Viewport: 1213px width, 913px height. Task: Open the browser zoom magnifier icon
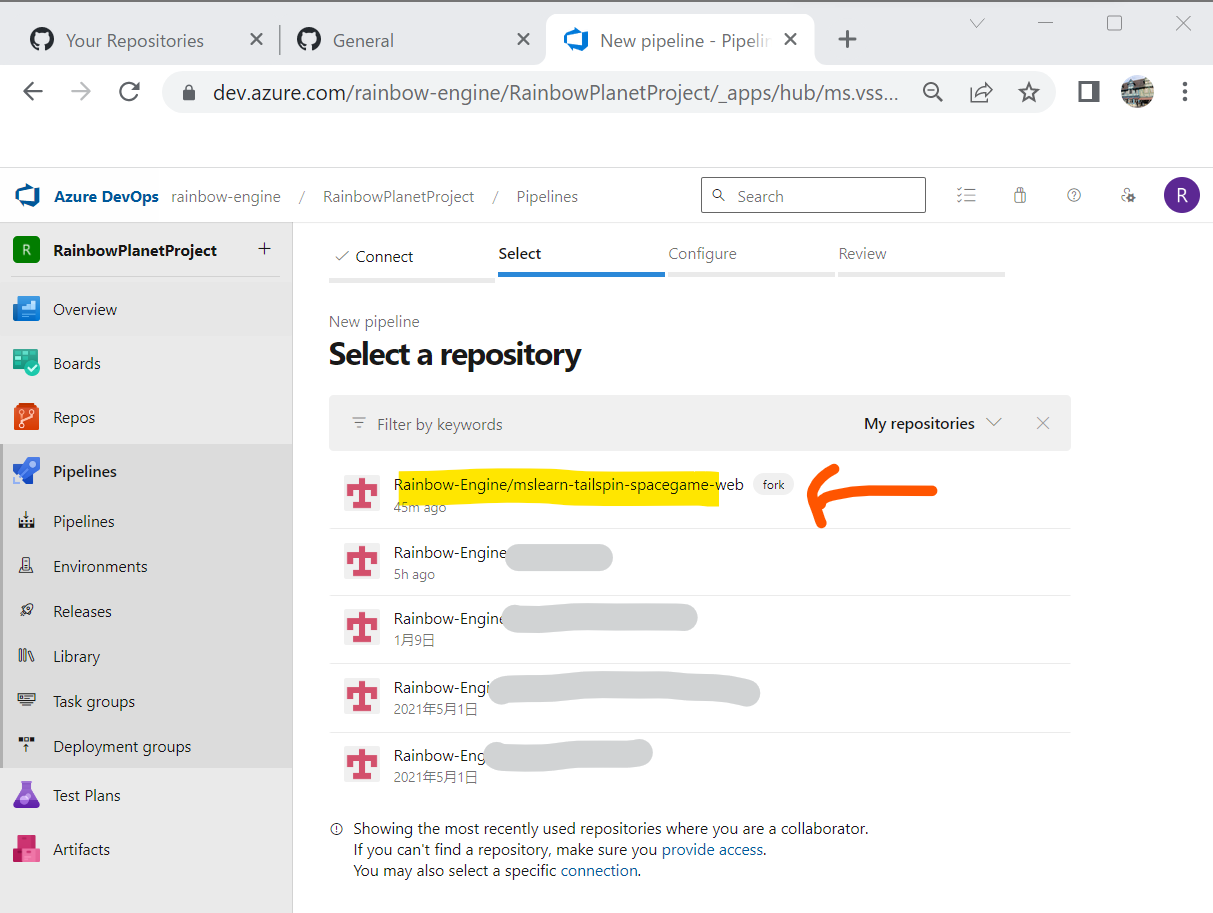point(933,92)
